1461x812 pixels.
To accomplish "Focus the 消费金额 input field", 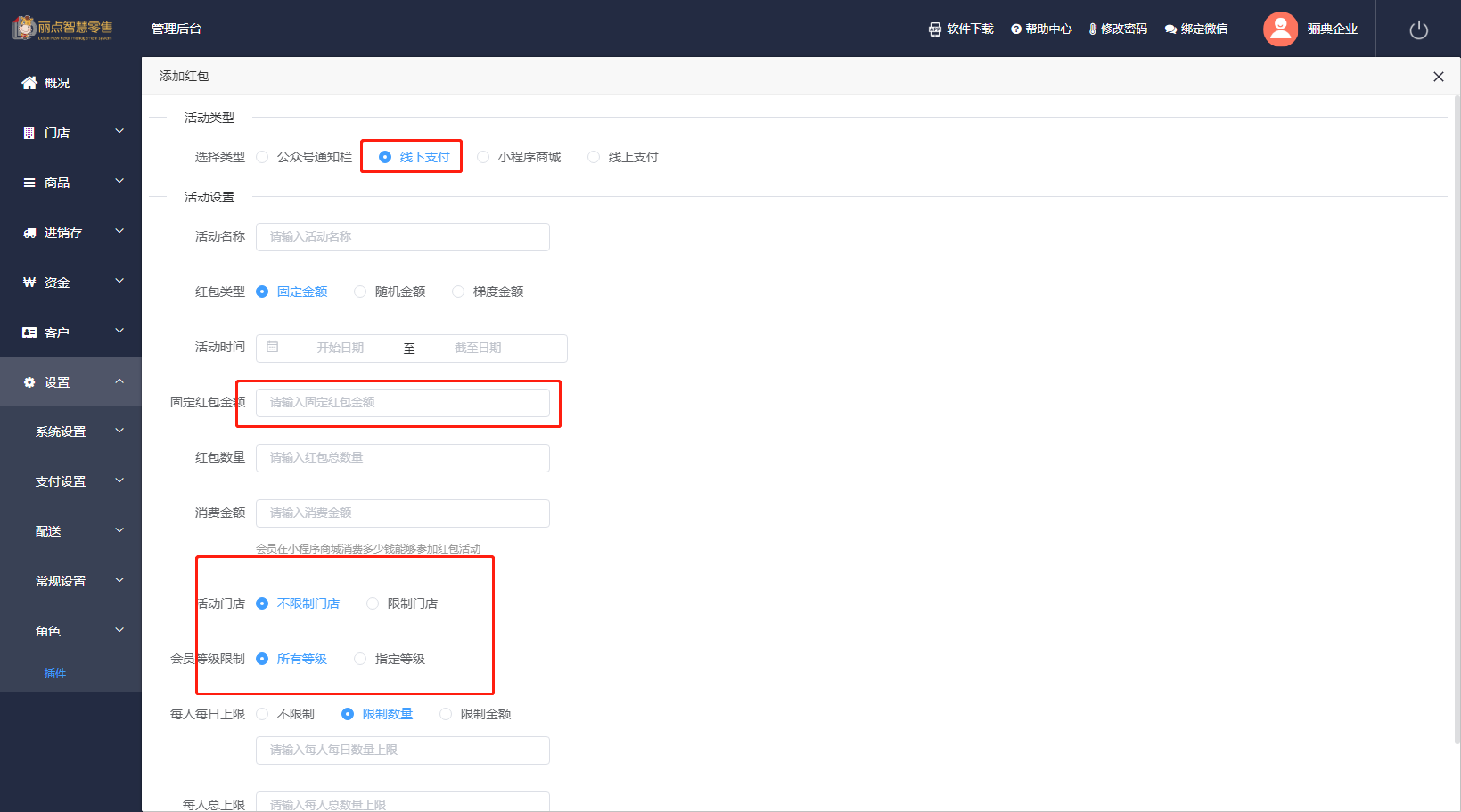I will 403,513.
